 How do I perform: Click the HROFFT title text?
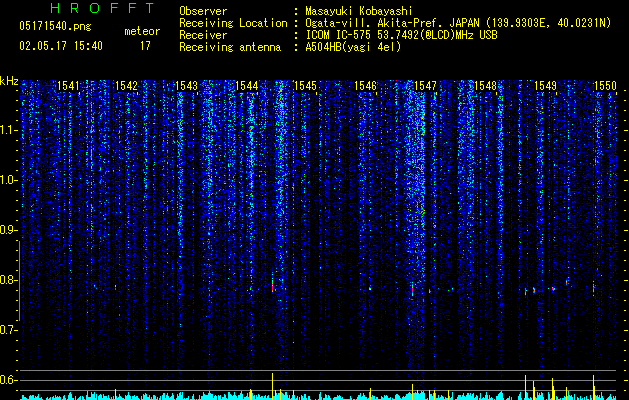pyautogui.click(x=103, y=8)
